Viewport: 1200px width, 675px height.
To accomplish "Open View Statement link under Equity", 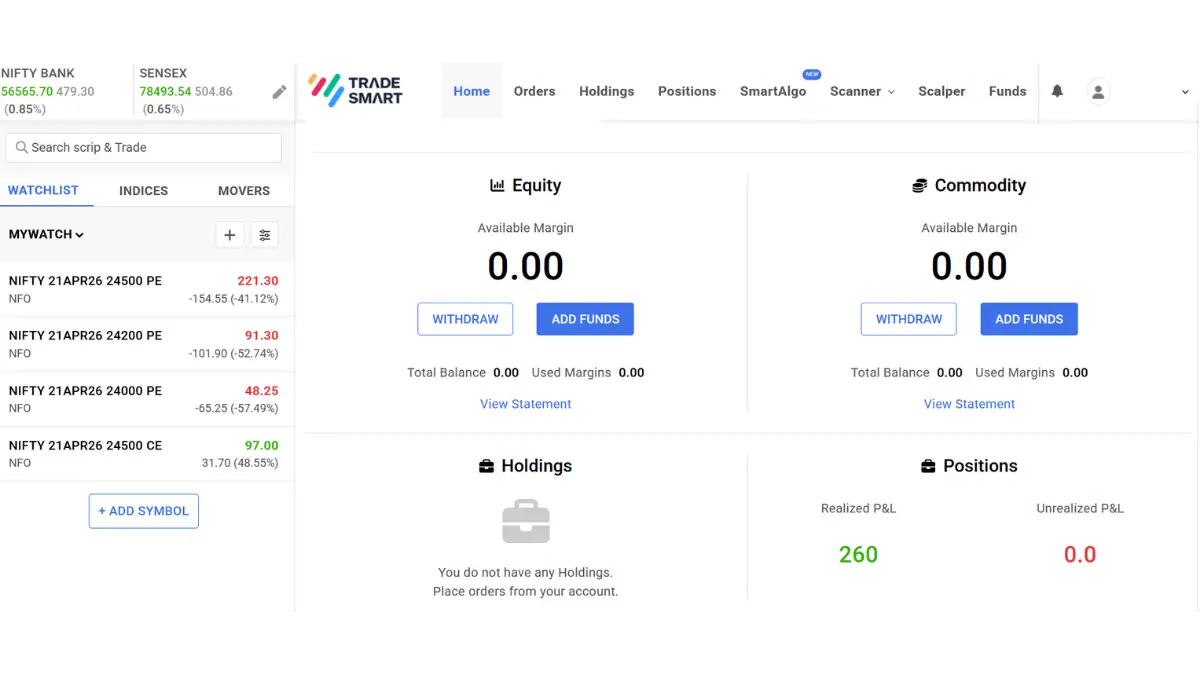I will pos(525,404).
